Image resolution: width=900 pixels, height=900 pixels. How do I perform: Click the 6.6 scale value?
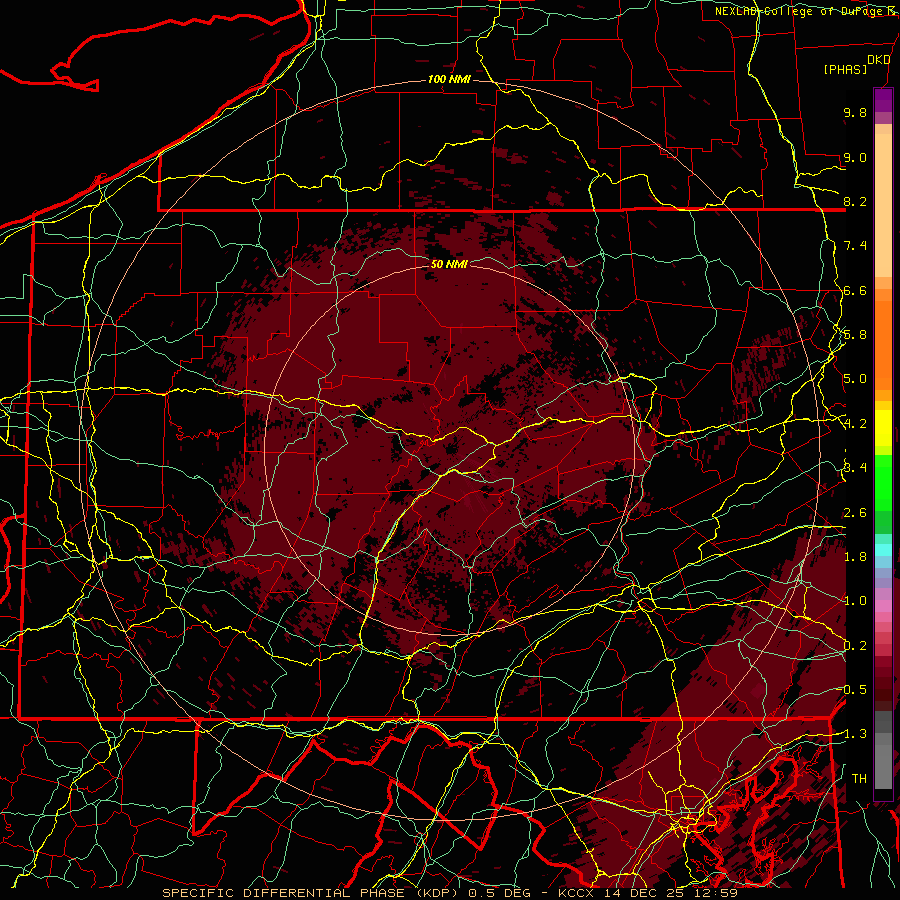[855, 290]
